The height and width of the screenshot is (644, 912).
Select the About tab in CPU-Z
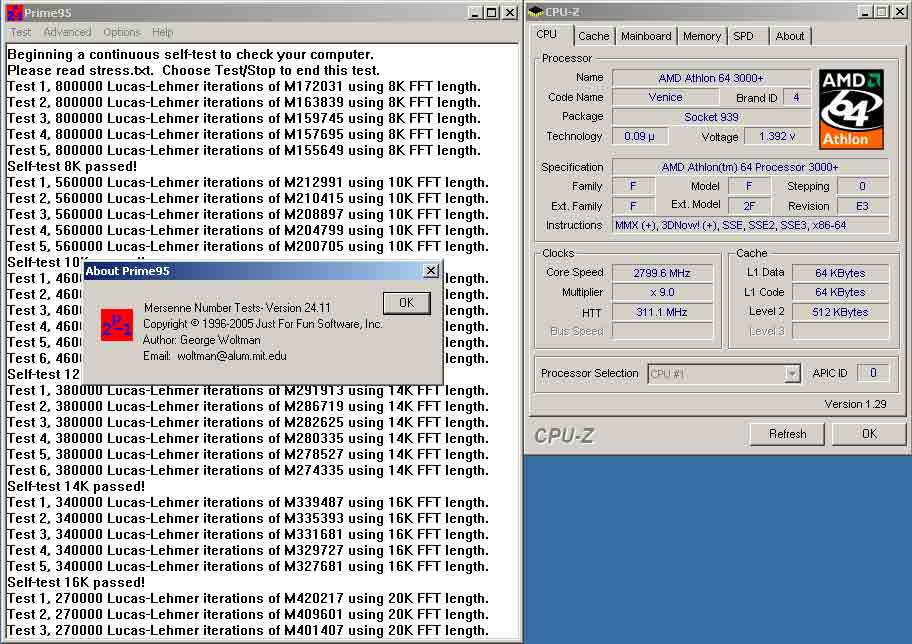pos(790,36)
